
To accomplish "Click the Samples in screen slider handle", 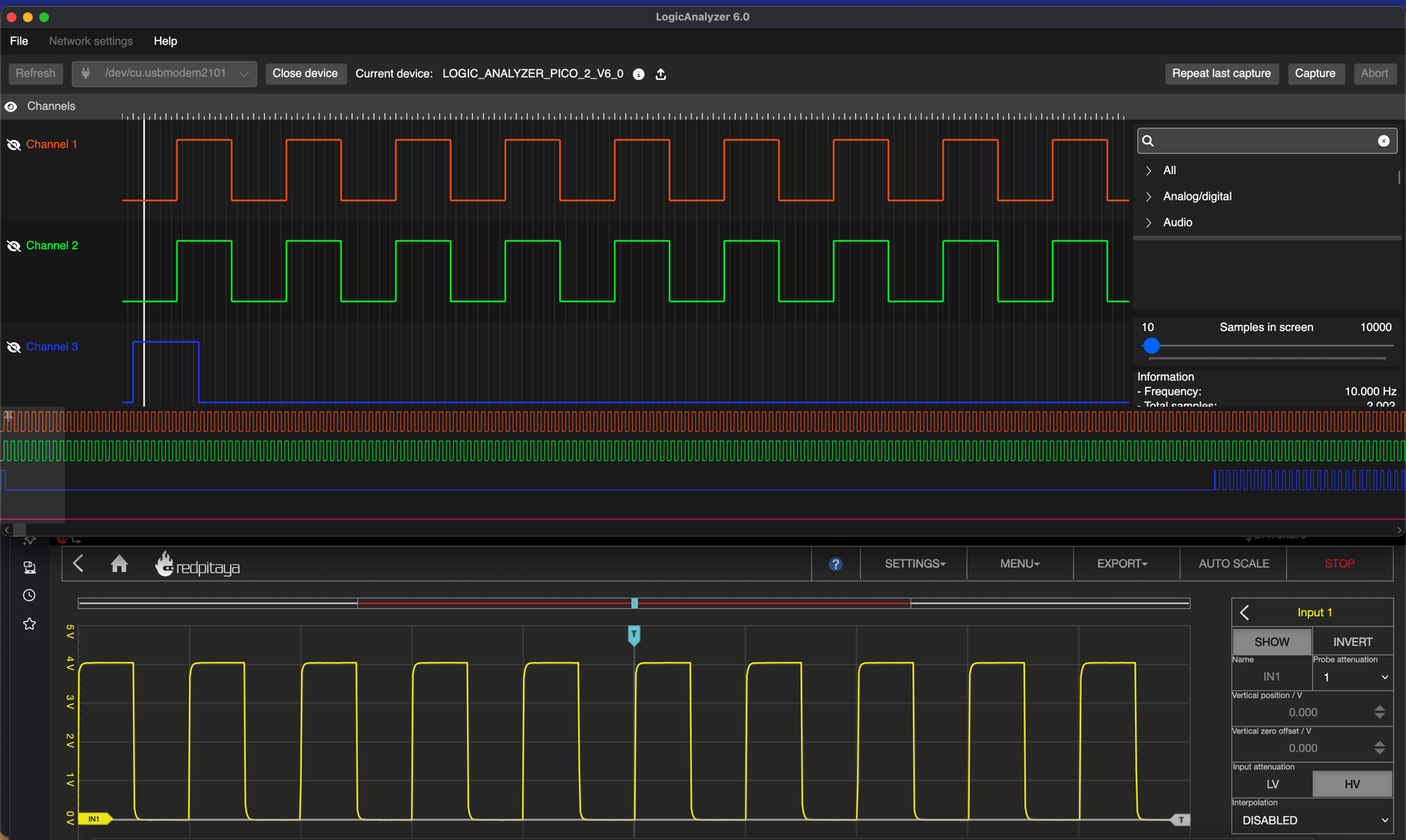I will [1150, 346].
